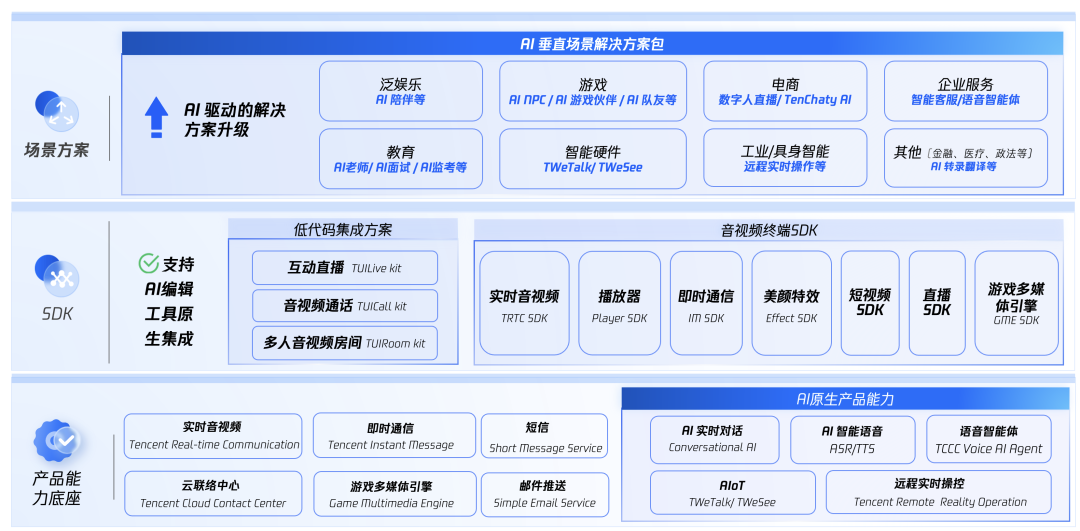Select the 游戏 AI NPC card
The height and width of the screenshot is (531, 1080).
click(x=592, y=91)
